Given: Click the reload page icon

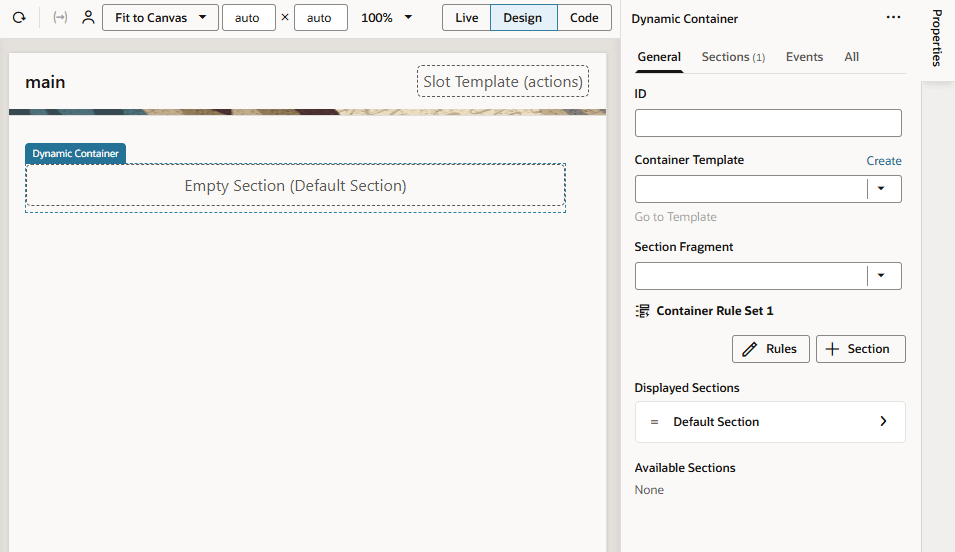Looking at the screenshot, I should coord(19,18).
